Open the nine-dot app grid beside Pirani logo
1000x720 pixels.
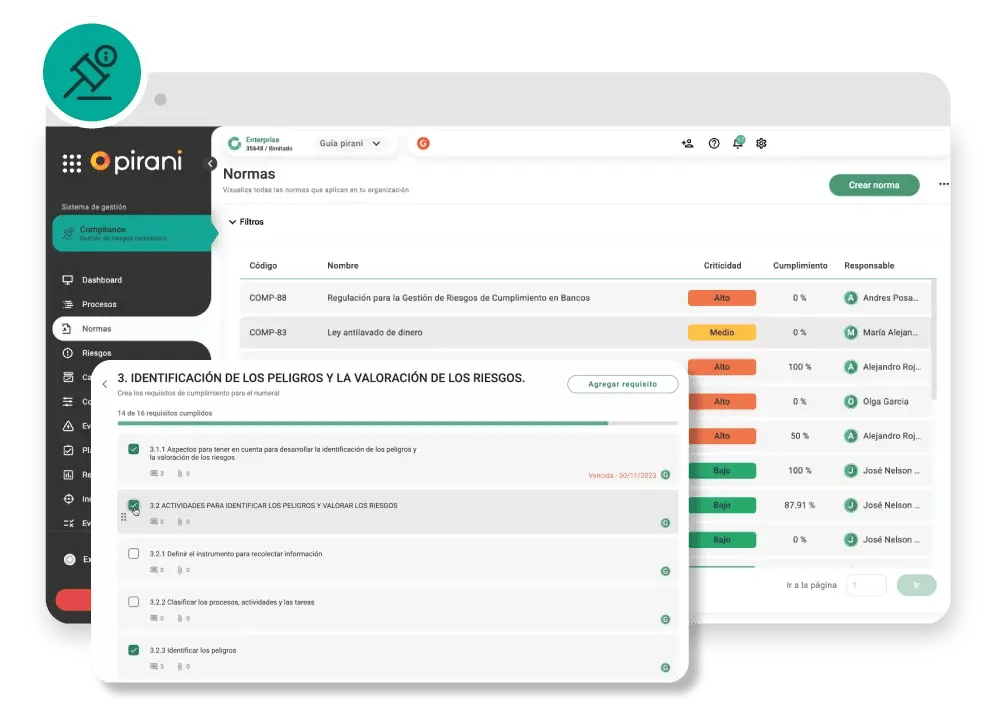pyautogui.click(x=72, y=164)
